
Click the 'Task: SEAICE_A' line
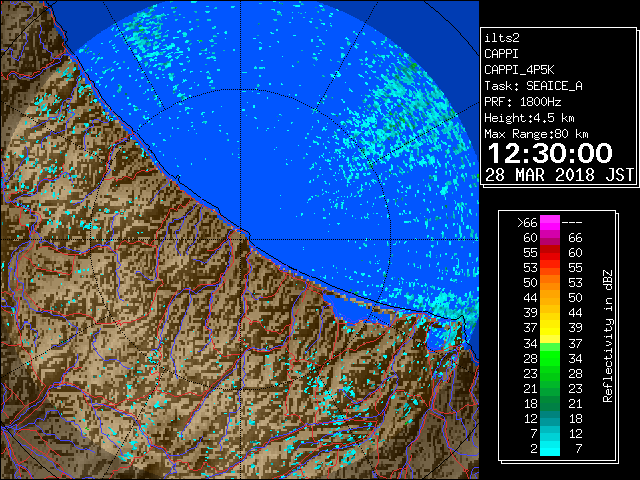533,86
